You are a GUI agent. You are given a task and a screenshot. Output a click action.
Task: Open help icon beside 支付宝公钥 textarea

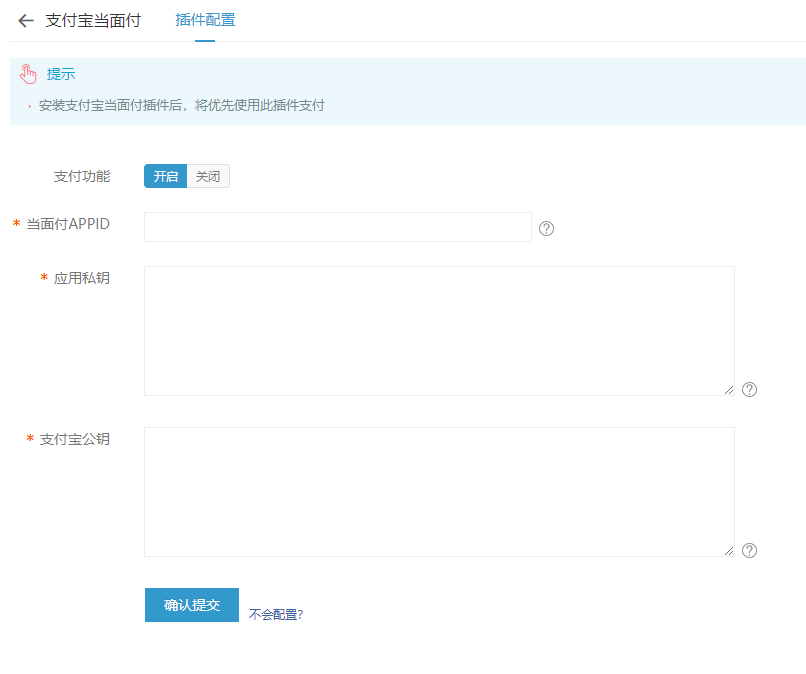point(749,550)
